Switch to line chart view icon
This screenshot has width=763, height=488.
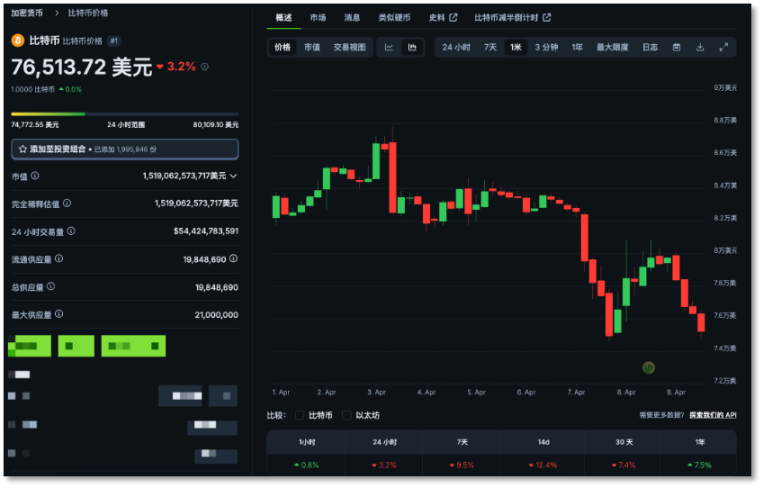pos(389,47)
